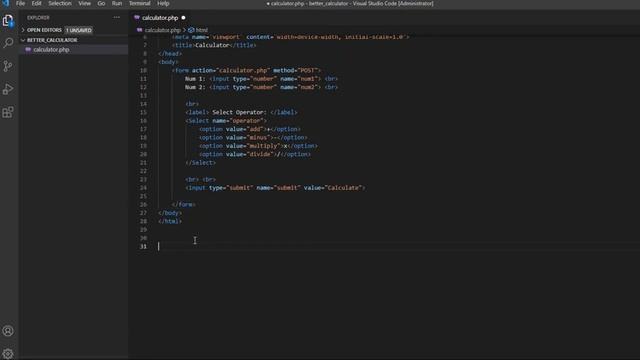Click the closing </body> tag

pos(170,213)
